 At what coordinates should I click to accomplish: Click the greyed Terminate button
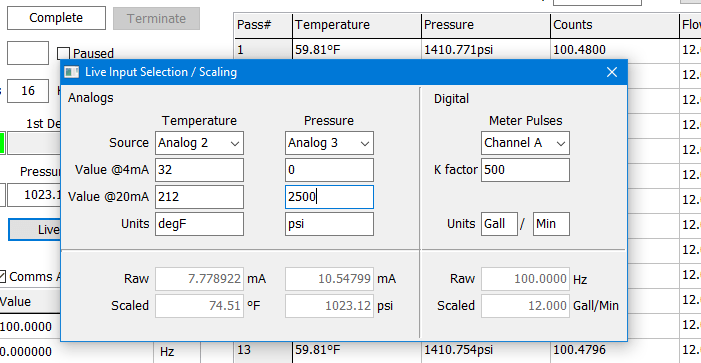tap(156, 18)
